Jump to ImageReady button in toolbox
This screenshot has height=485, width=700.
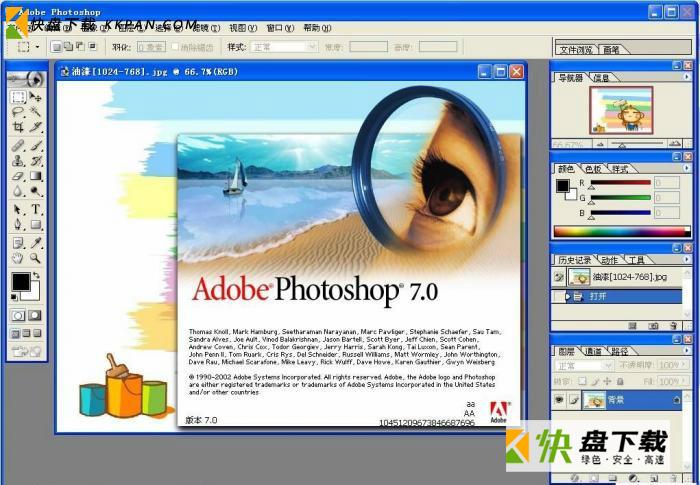[x=26, y=351]
